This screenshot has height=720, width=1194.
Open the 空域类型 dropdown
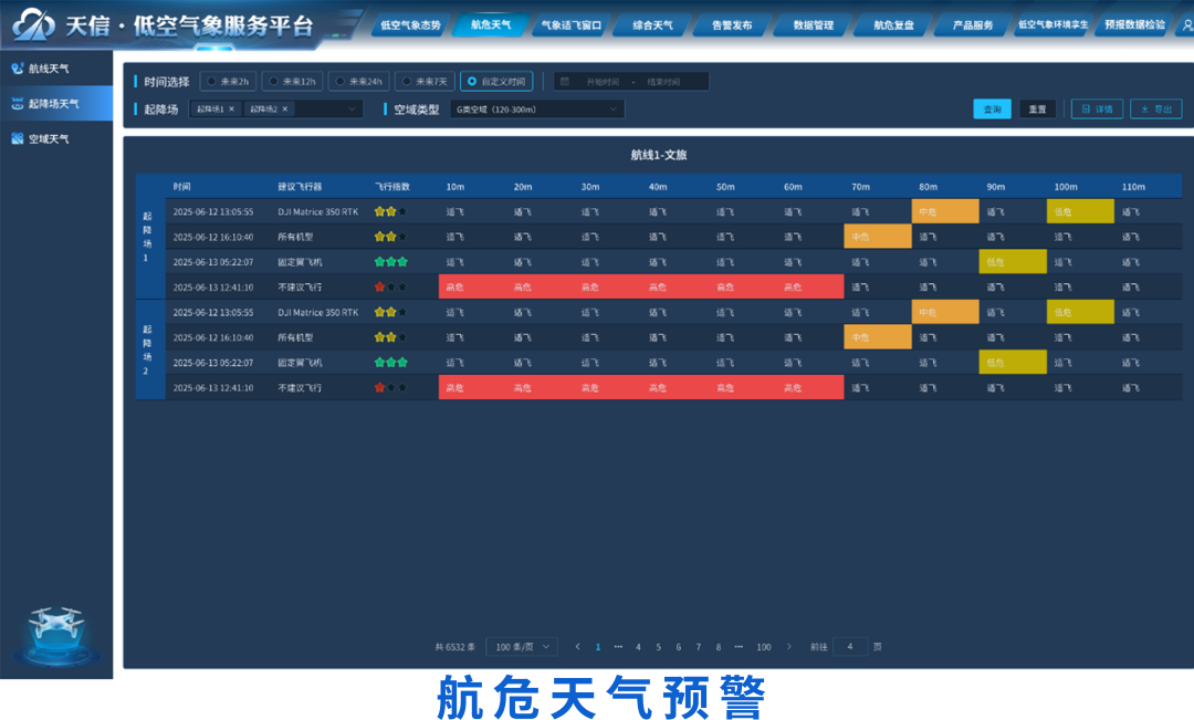[537, 109]
